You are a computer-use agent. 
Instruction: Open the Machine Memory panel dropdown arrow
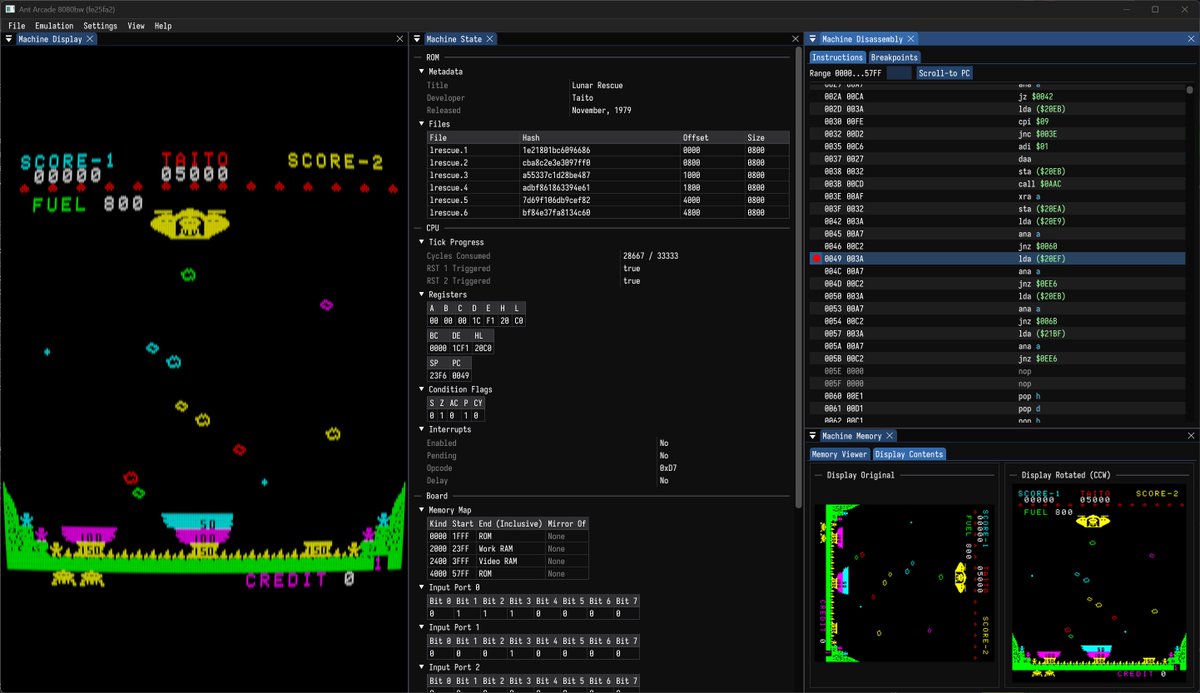[x=814, y=436]
